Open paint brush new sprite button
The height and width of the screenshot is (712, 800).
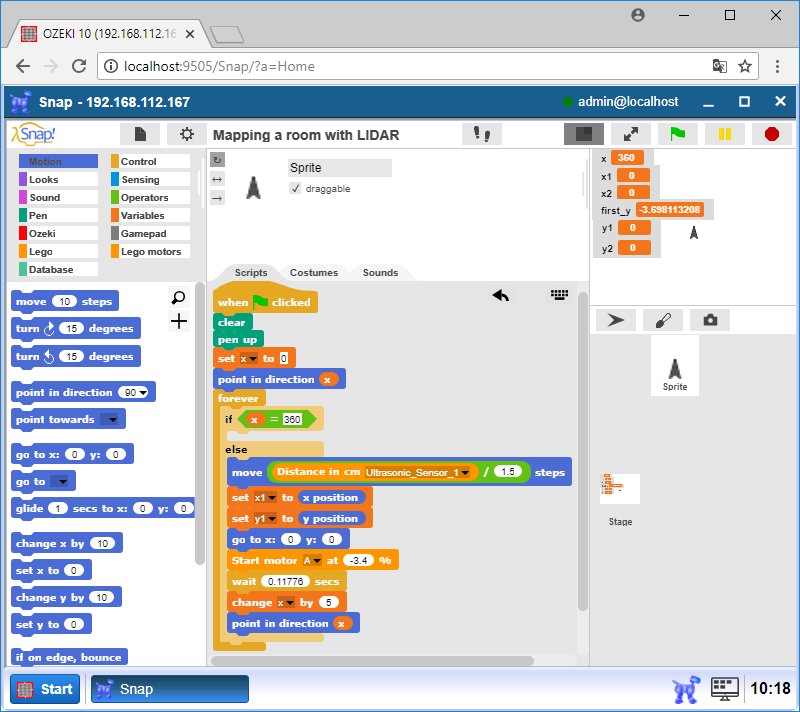(x=663, y=320)
